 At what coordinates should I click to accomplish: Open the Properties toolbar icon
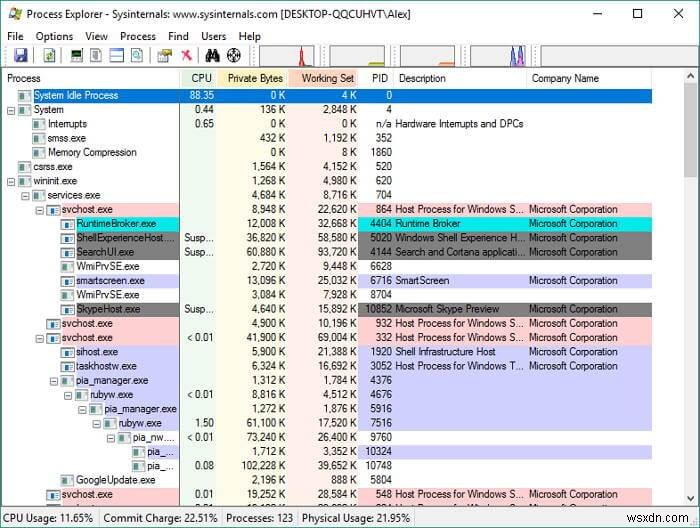[164, 55]
